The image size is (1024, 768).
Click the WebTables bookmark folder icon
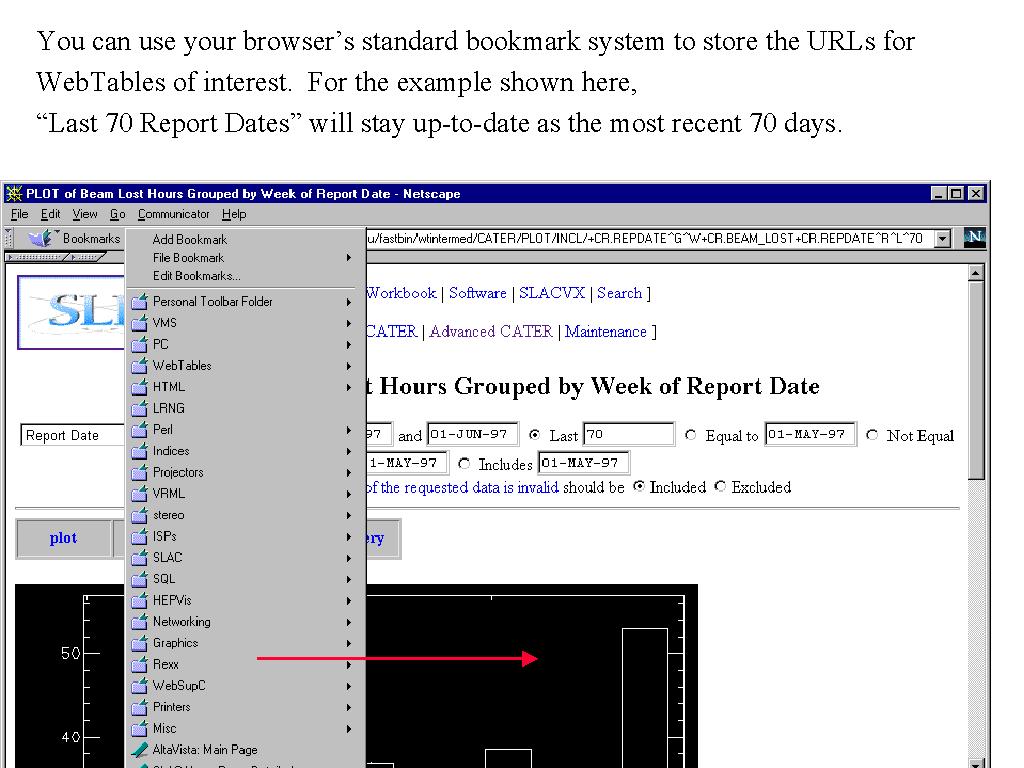pos(140,366)
